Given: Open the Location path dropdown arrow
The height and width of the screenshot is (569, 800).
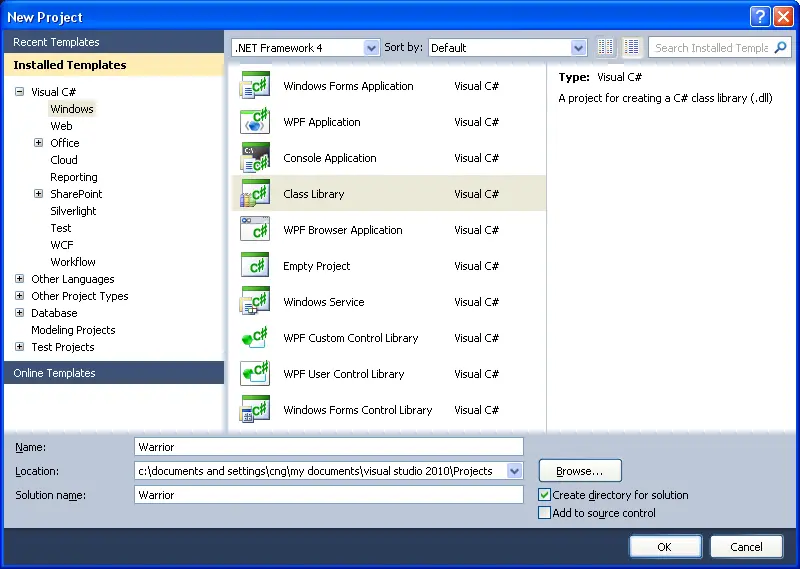Looking at the screenshot, I should coord(514,471).
